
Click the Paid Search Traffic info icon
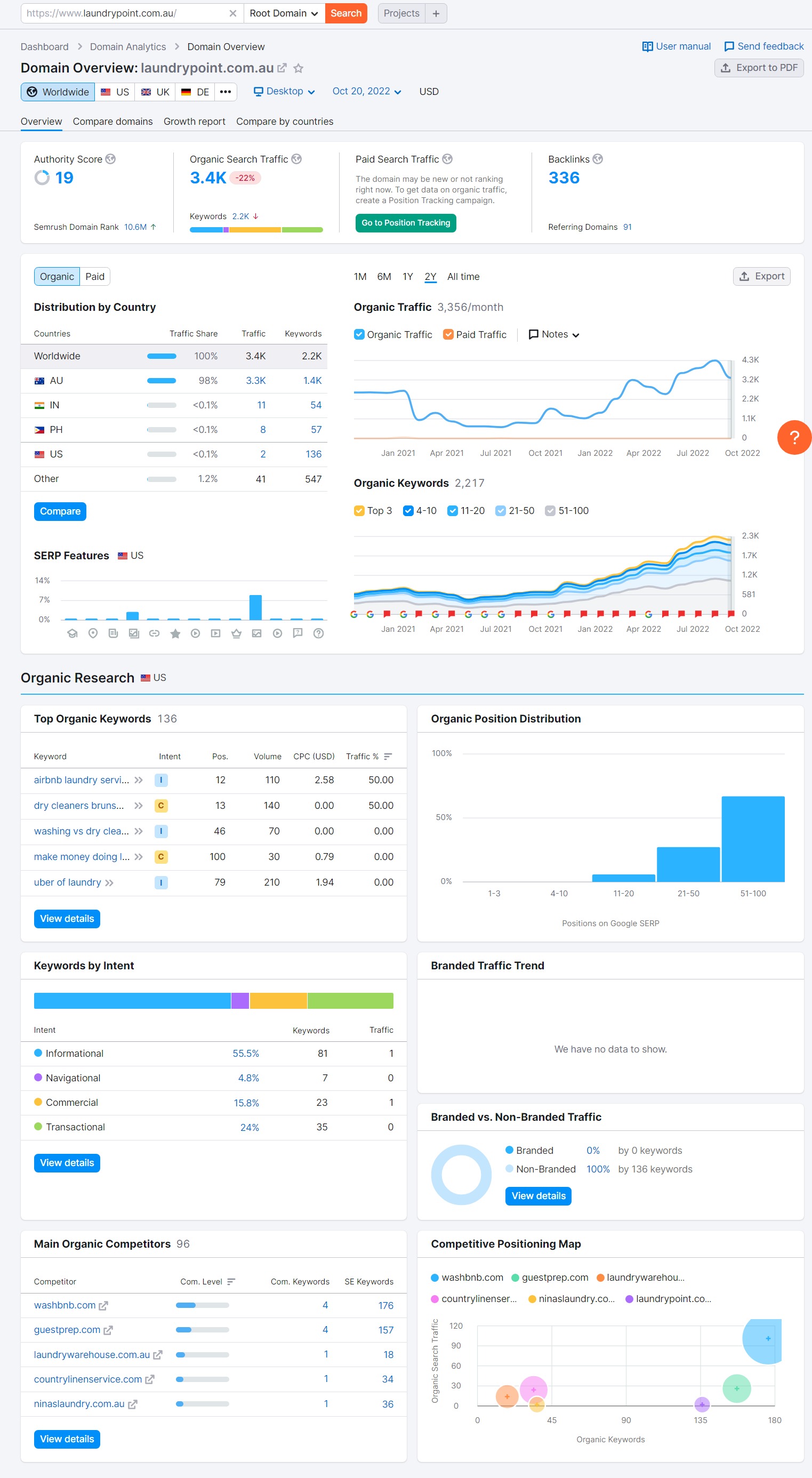[448, 159]
